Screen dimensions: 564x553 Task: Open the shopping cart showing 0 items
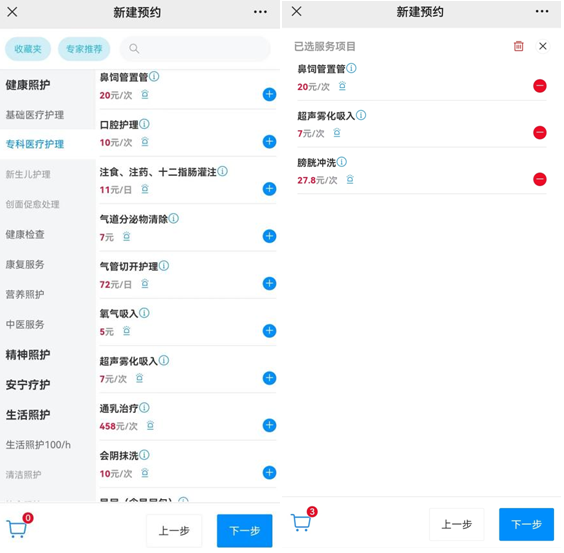click(18, 527)
